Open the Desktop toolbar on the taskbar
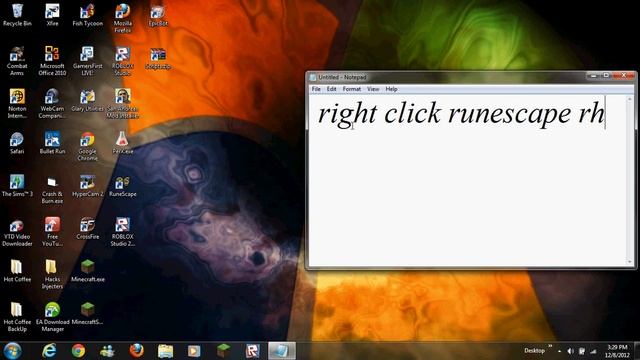Screen dimensions: 640x360 point(534,351)
